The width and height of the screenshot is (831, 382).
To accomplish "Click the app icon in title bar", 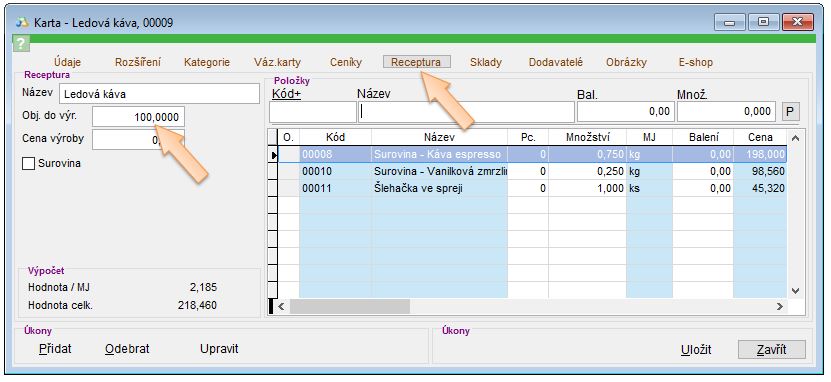I will click(x=22, y=23).
